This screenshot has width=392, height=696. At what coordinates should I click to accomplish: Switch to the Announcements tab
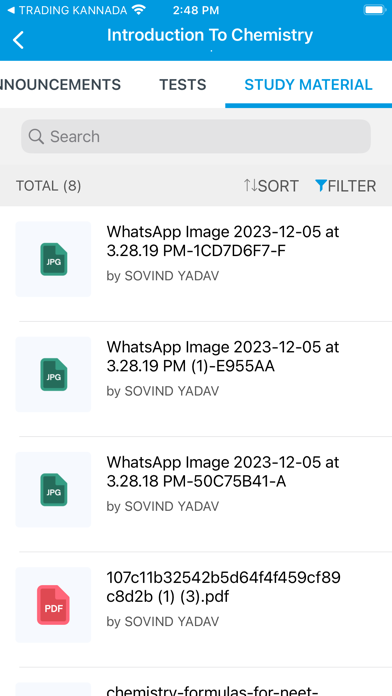tap(60, 84)
